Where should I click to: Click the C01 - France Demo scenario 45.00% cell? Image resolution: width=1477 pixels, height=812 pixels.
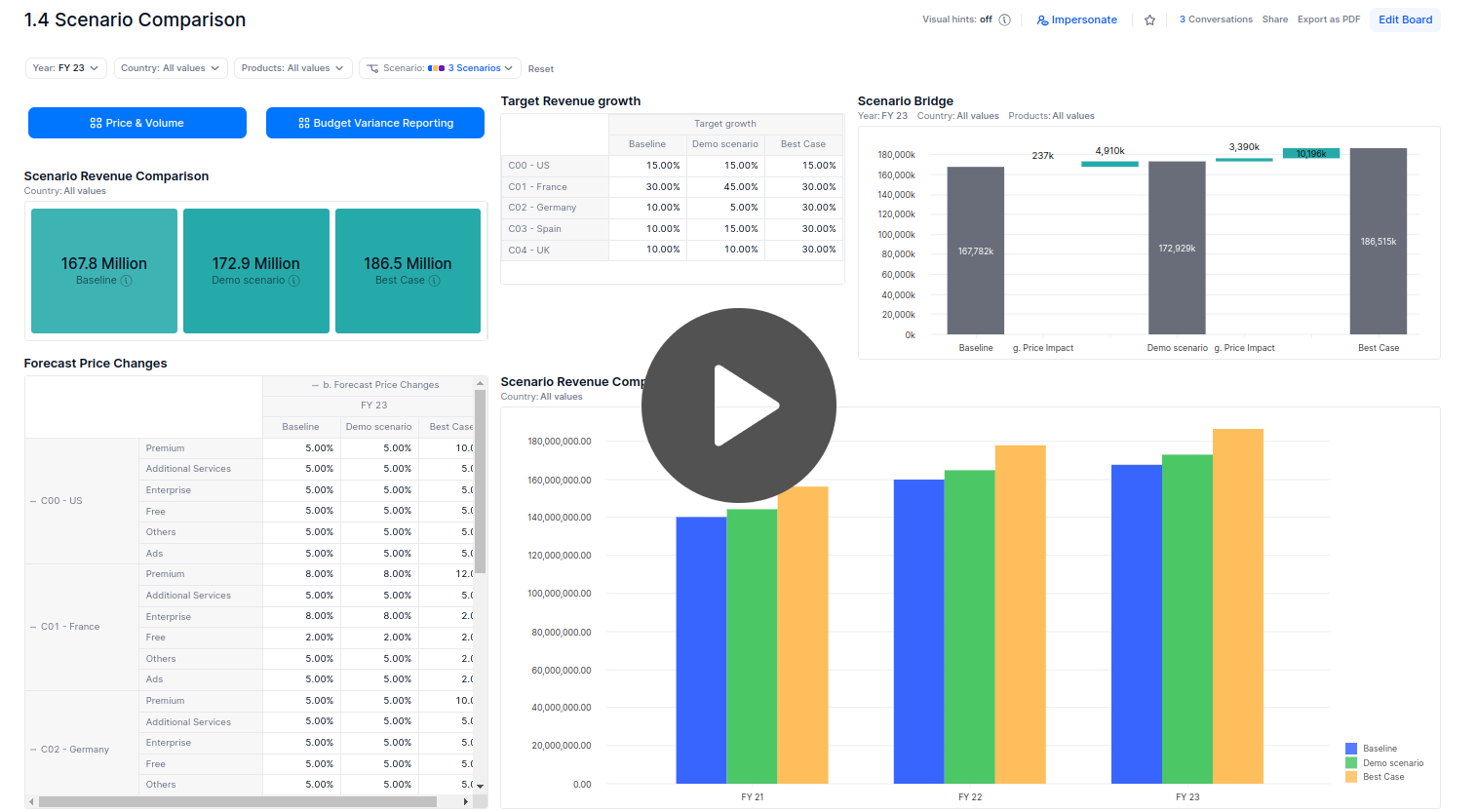(x=725, y=187)
